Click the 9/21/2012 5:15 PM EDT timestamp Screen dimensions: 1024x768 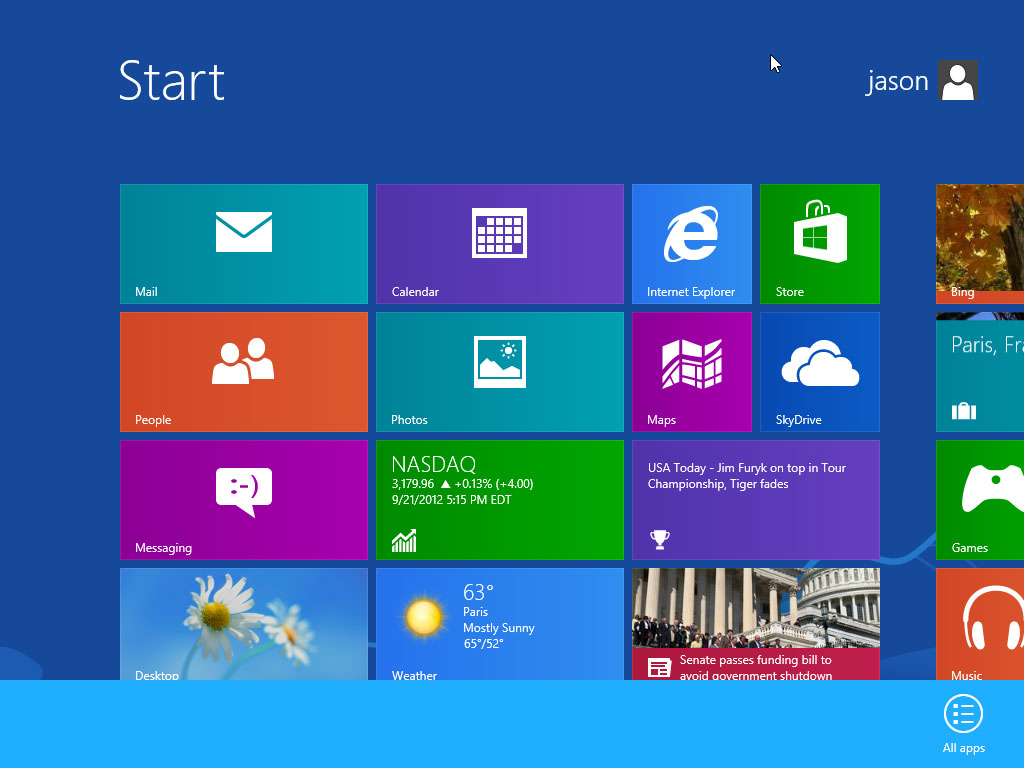point(451,500)
